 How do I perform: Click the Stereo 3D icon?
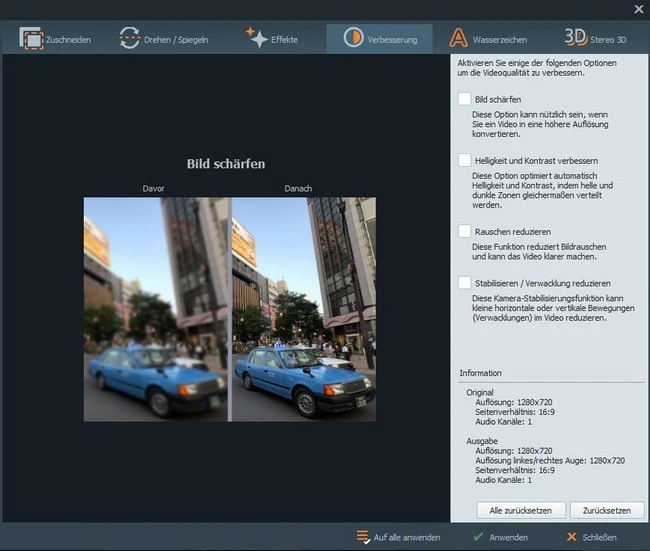pos(576,37)
